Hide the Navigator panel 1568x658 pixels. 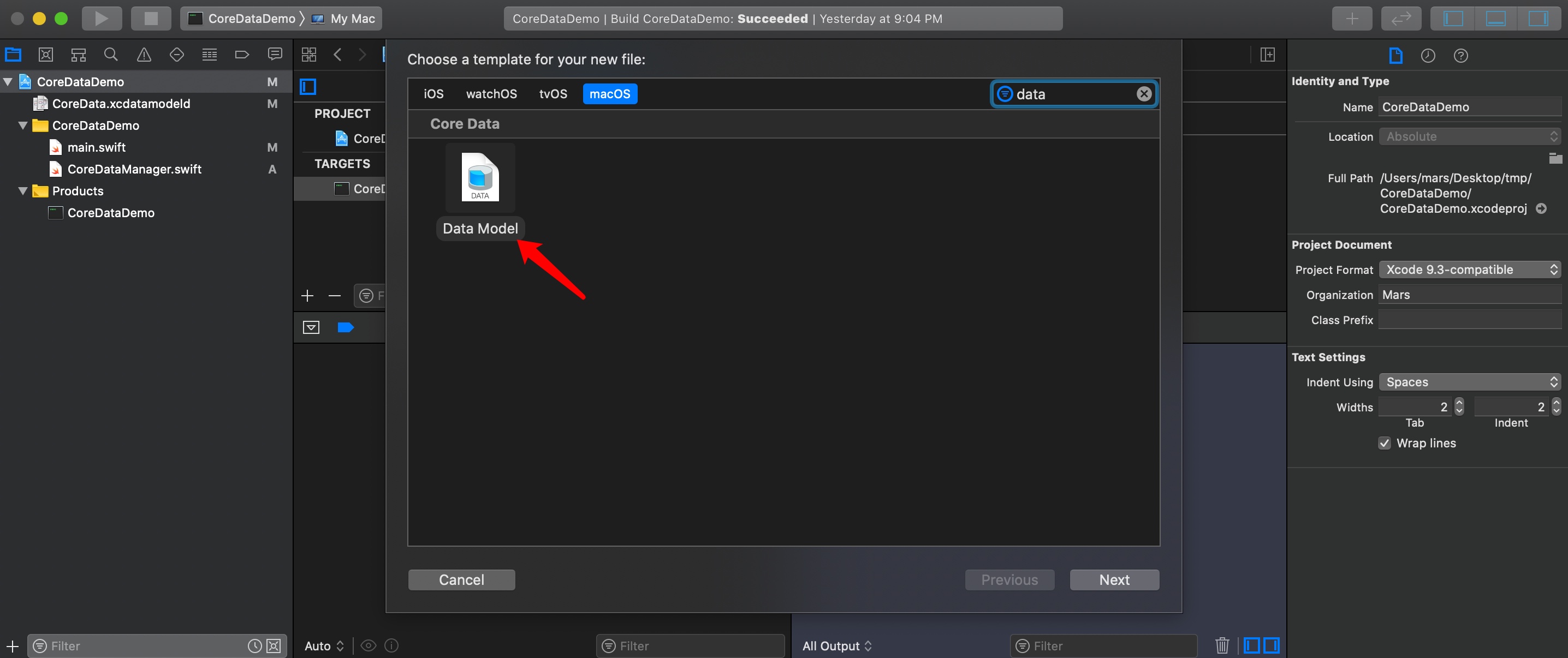(1453, 18)
